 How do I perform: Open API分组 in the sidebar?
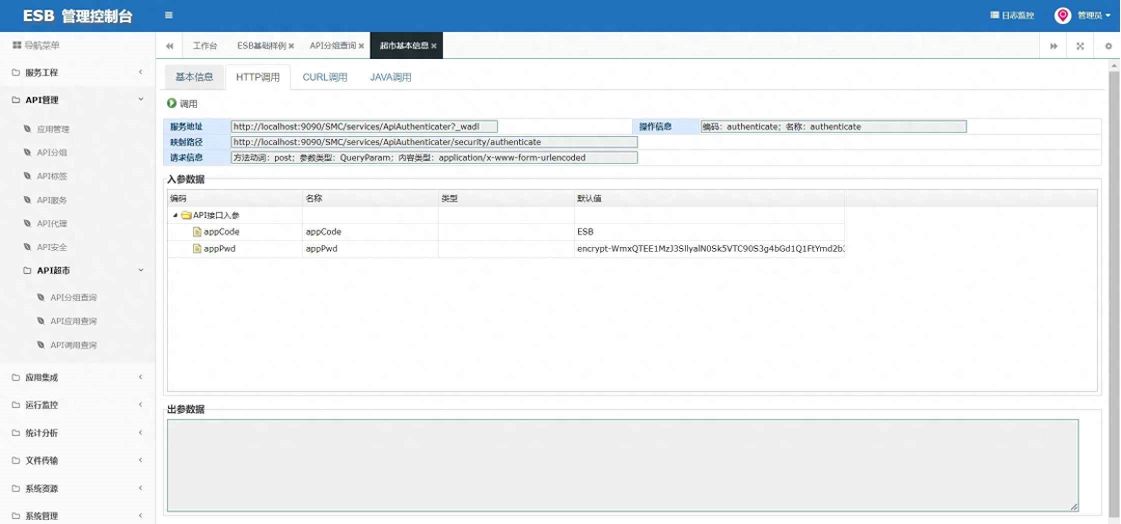point(51,153)
